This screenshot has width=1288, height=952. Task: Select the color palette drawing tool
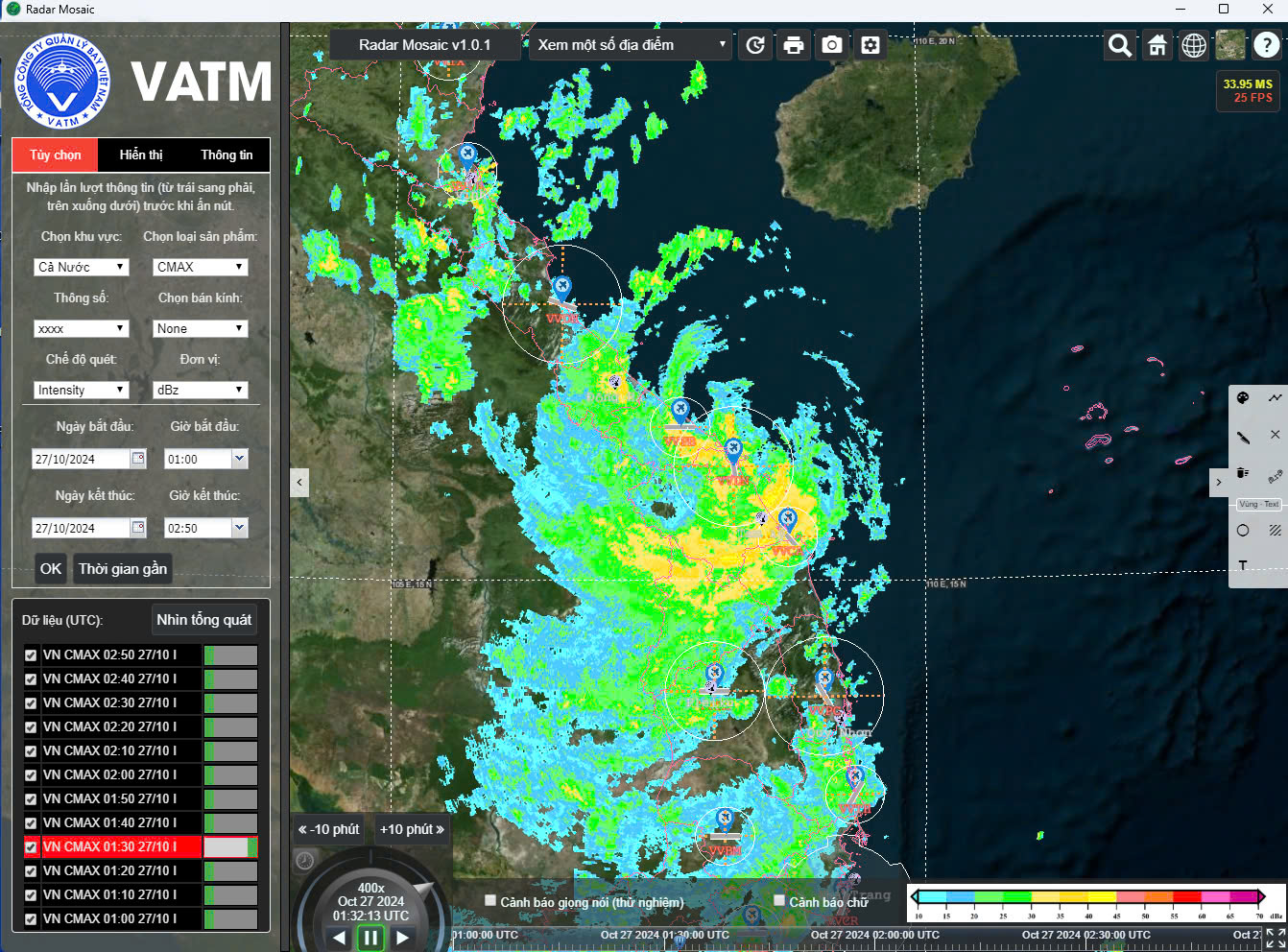coord(1243,398)
